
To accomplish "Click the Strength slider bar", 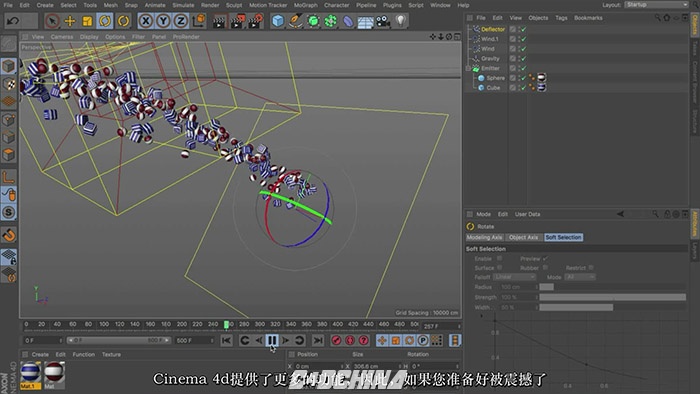I will (612, 297).
